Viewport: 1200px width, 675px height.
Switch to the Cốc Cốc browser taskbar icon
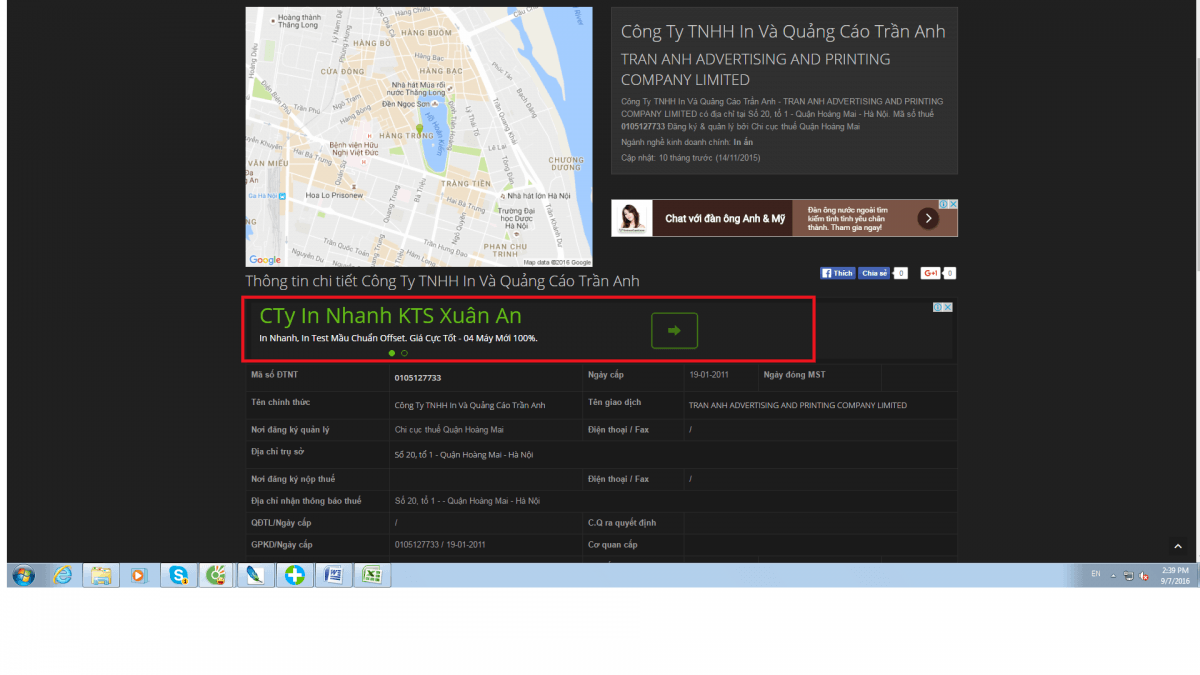pos(217,575)
